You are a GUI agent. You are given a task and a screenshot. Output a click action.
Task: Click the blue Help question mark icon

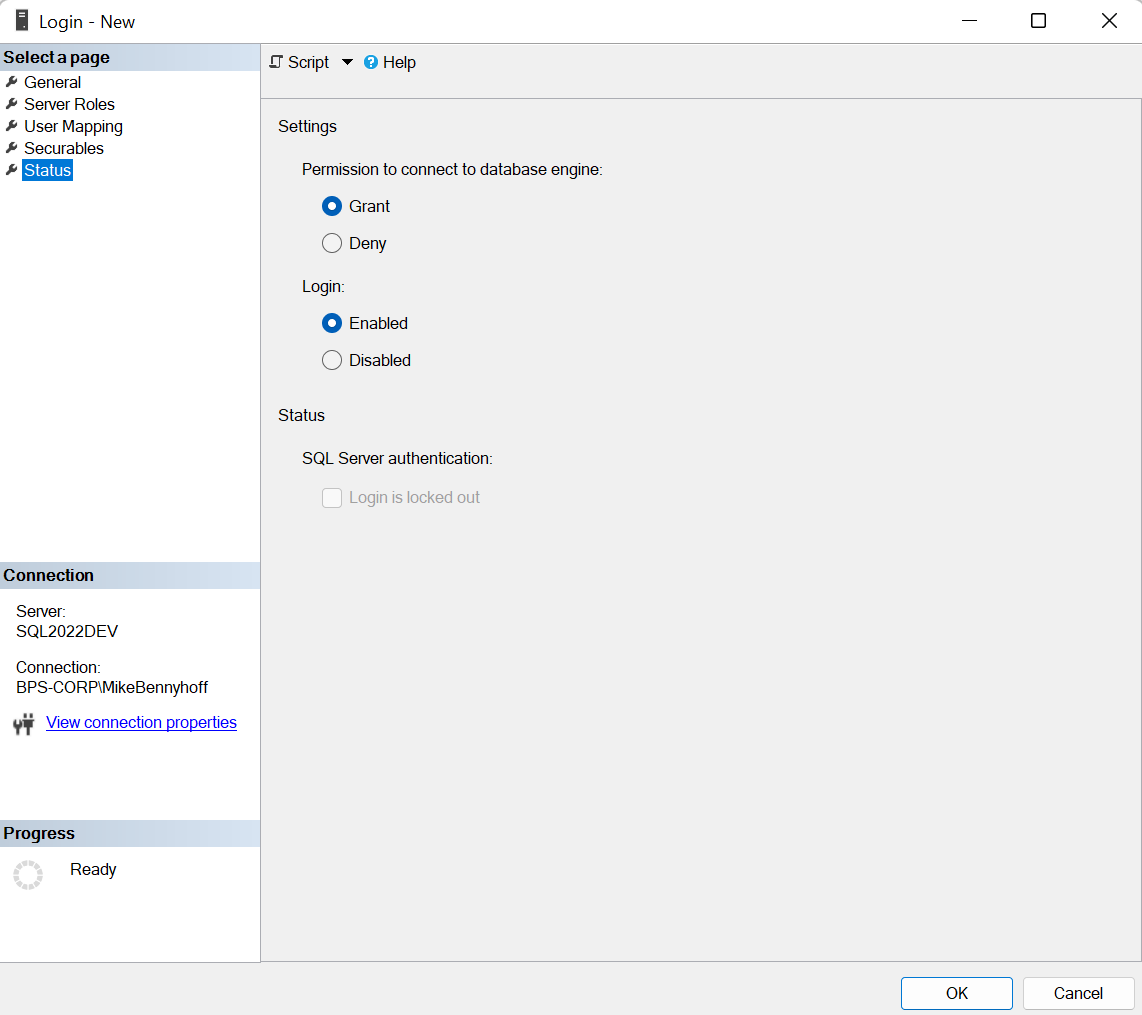pos(371,62)
